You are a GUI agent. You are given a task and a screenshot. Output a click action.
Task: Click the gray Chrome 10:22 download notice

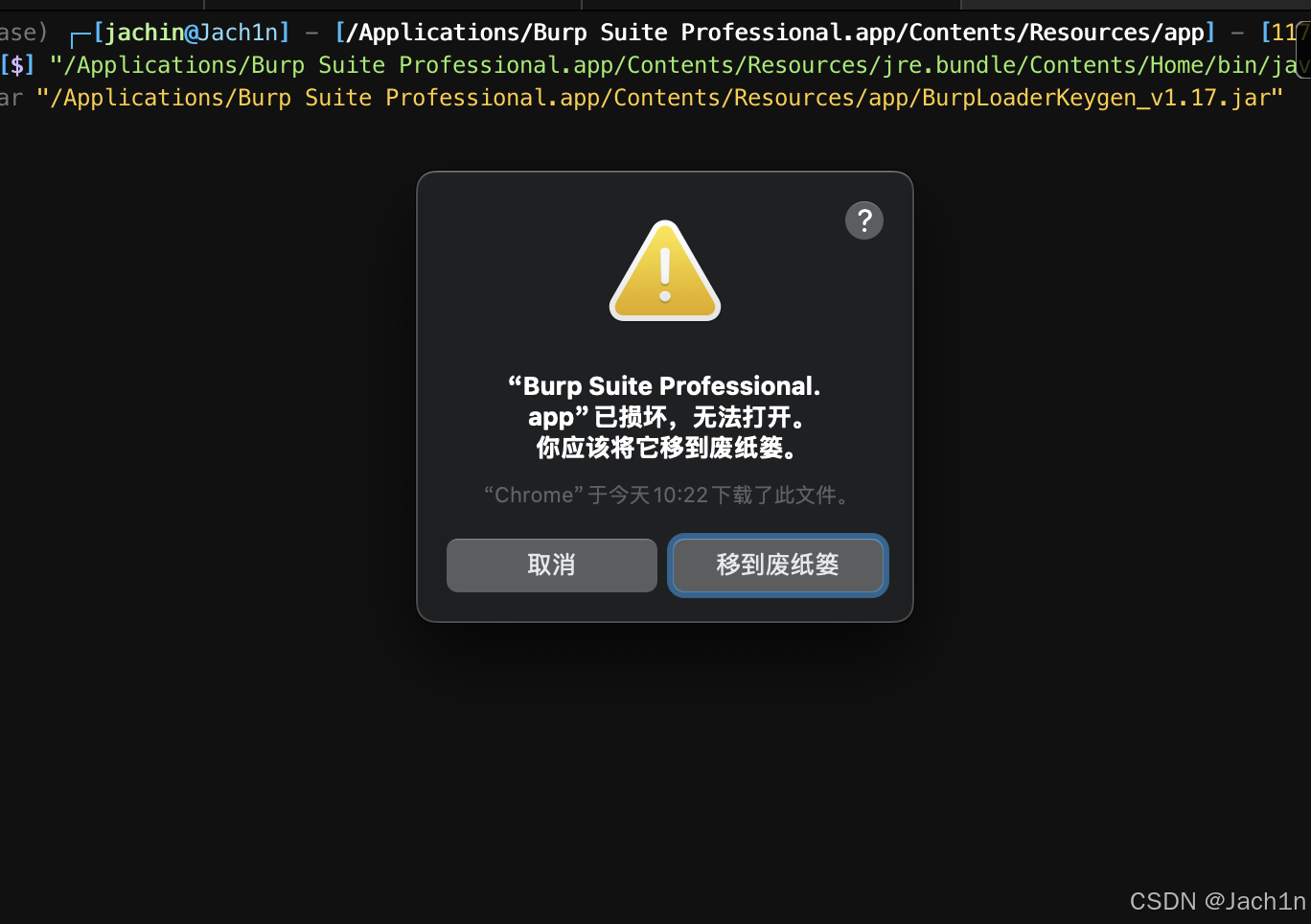pos(666,495)
